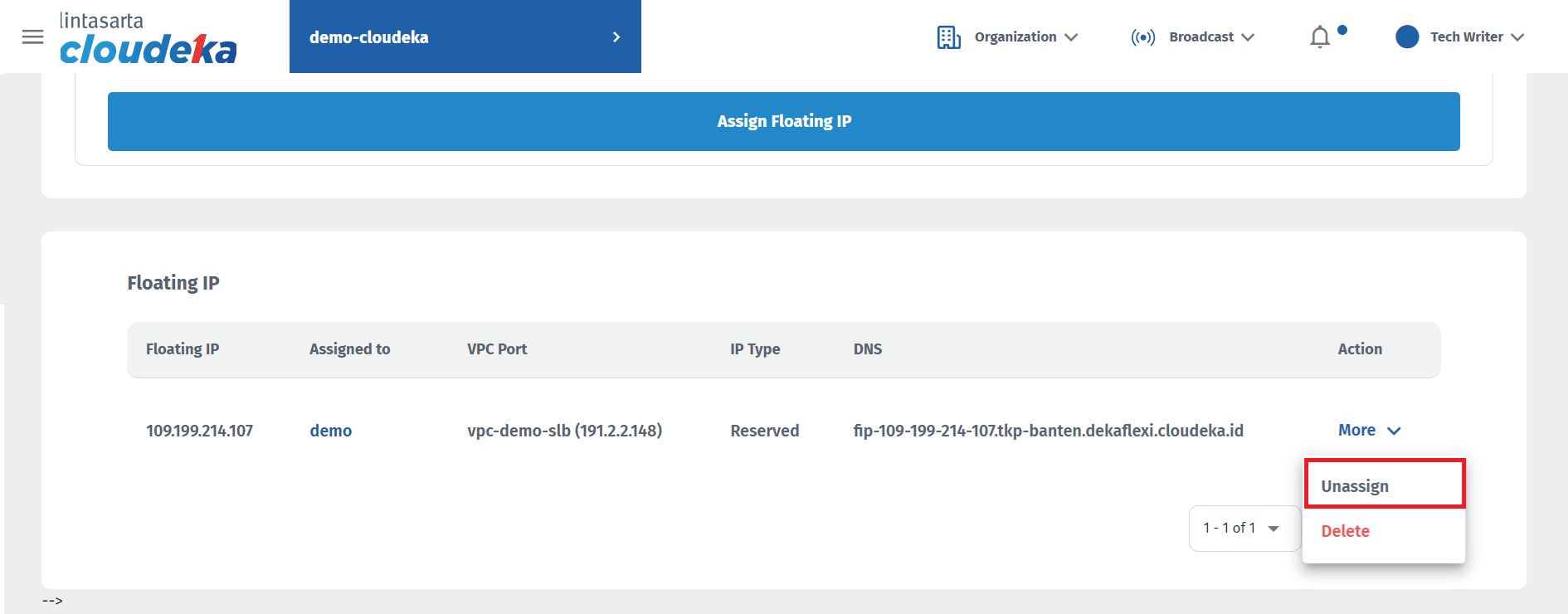Click the Broadcast signal icon
This screenshot has width=1568, height=614.
(1142, 37)
